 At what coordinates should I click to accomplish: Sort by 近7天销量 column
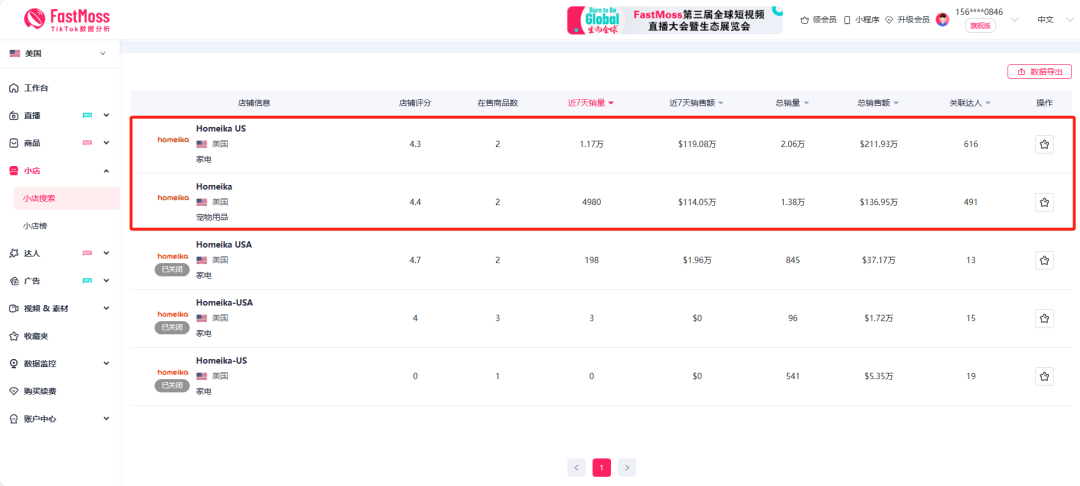point(590,103)
